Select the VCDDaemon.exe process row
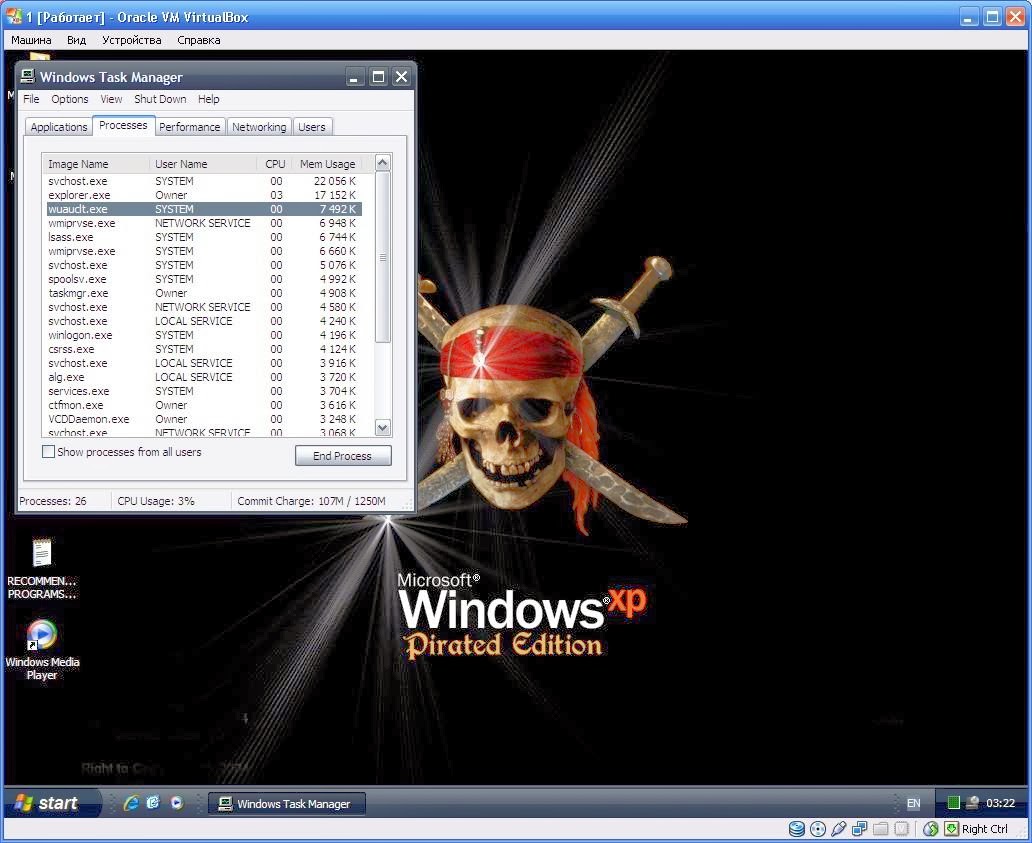Screen dimensions: 1032x843 [x=203, y=419]
